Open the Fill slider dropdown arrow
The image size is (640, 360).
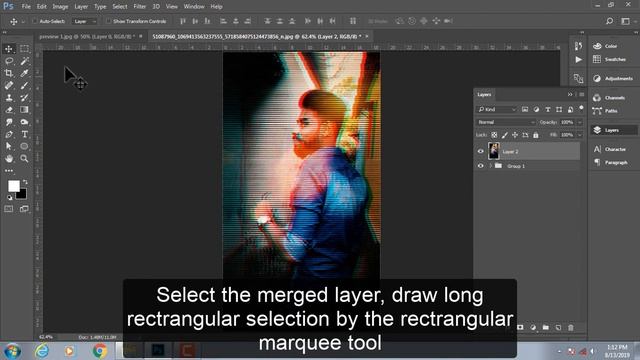580,135
